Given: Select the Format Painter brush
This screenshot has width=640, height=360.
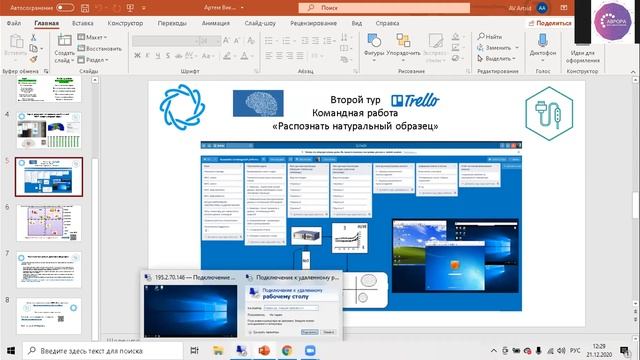Looking at the screenshot, I should coord(33,60).
